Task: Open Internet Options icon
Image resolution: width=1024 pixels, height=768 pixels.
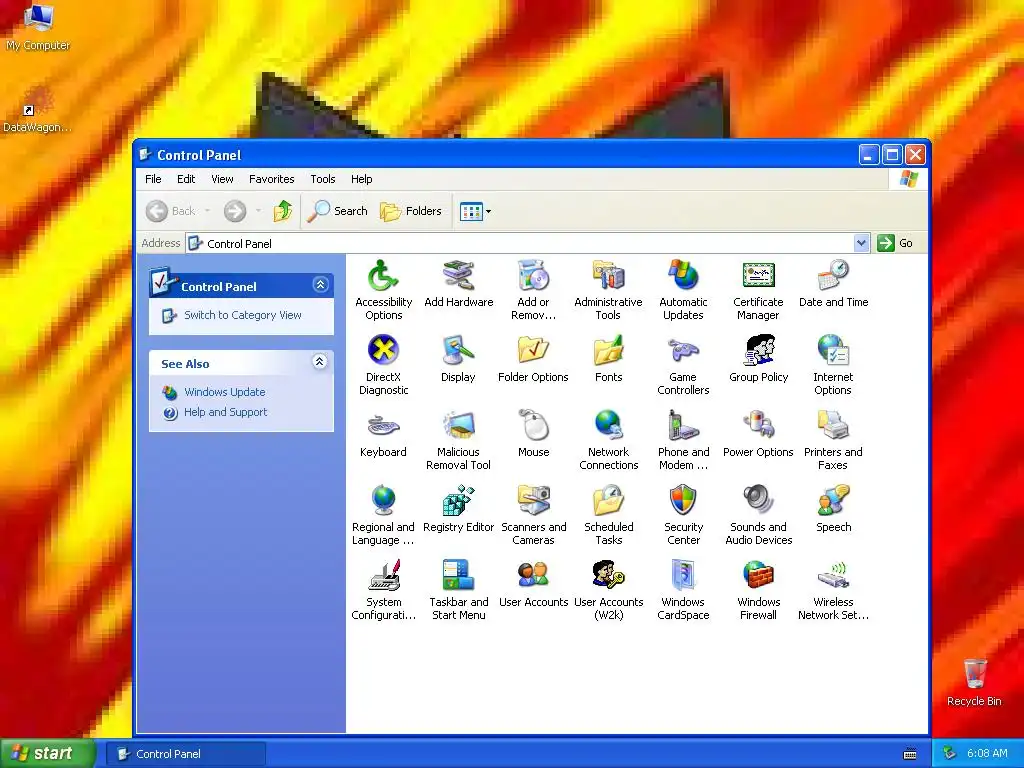Action: click(833, 351)
